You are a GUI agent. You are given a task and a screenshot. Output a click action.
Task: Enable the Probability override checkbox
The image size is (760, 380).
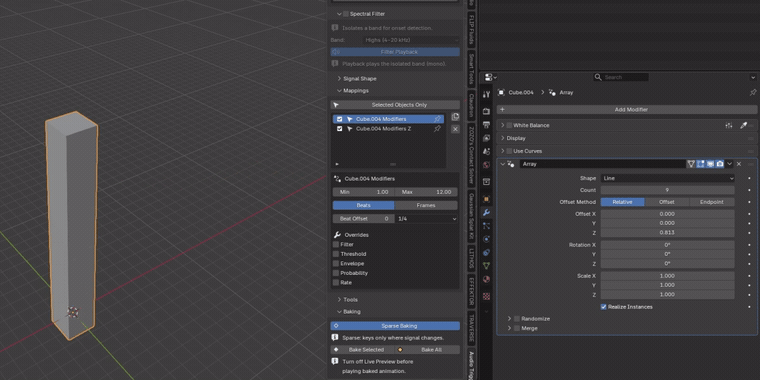335,273
